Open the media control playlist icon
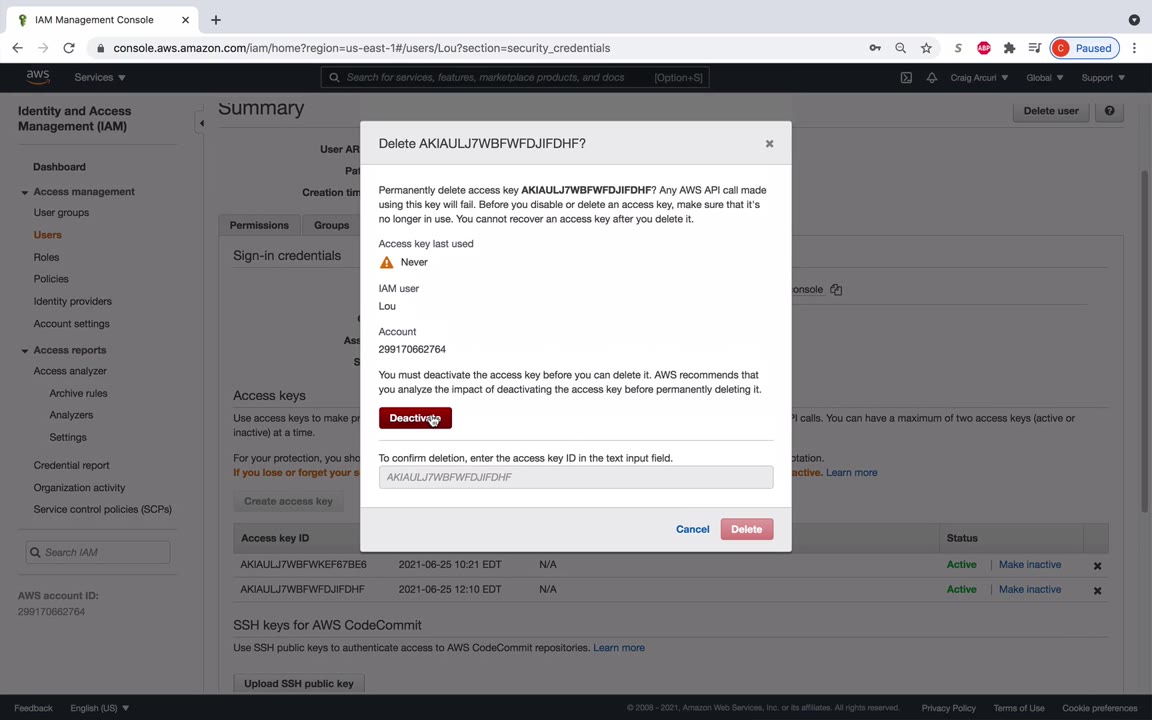This screenshot has width=1152, height=720. pyautogui.click(x=1034, y=48)
